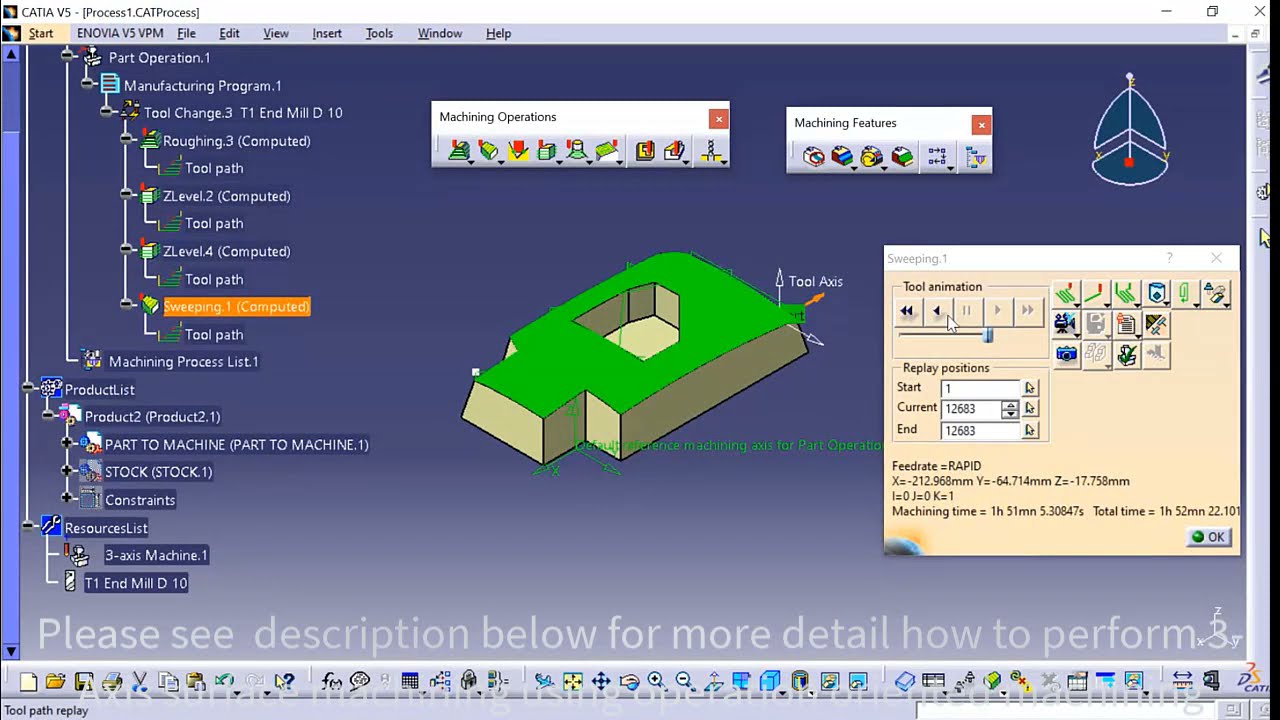Viewport: 1280px width, 720px height.
Task: Choose the Sweeping operation icon
Action: click(488, 151)
